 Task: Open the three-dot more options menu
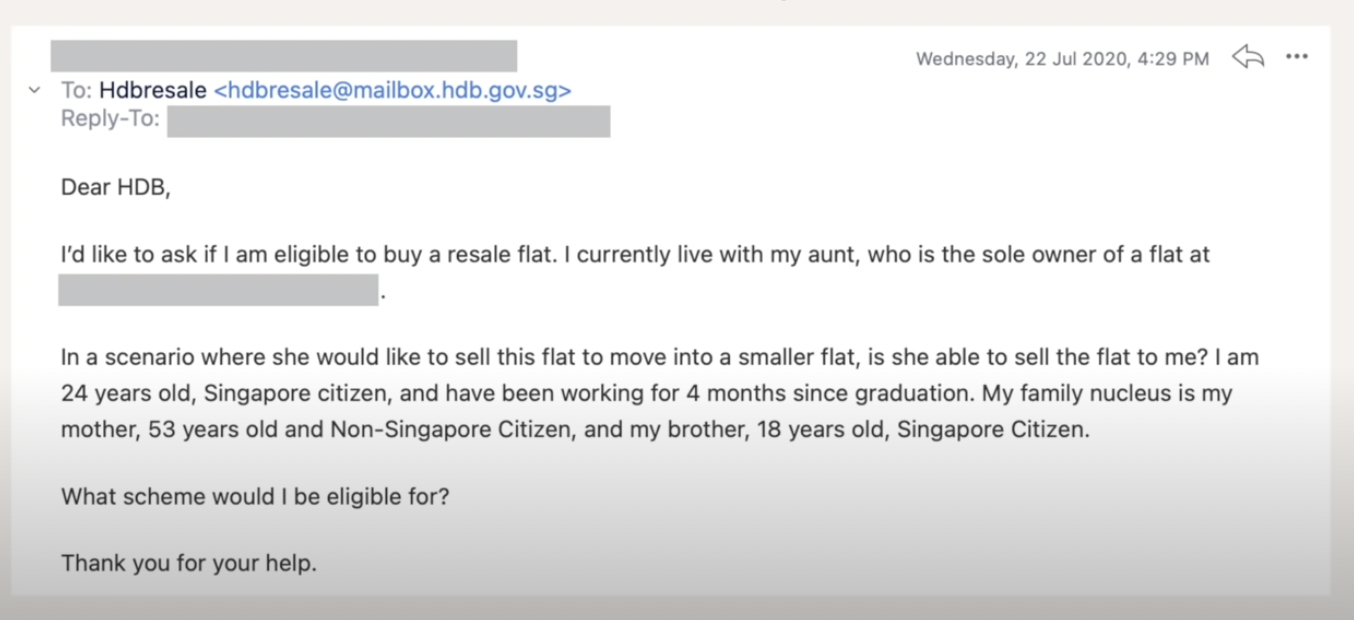(1297, 57)
